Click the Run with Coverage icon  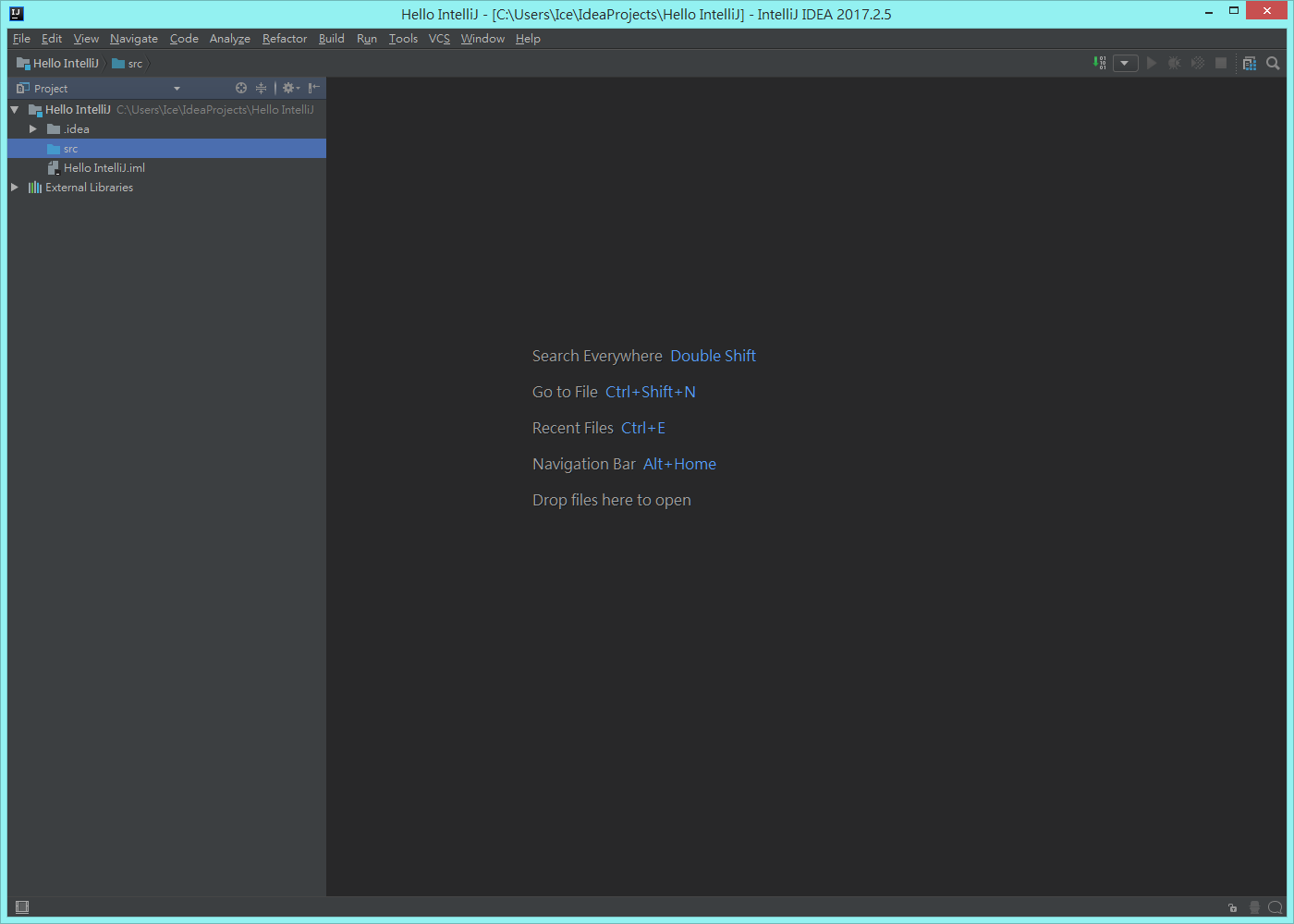[x=1198, y=63]
